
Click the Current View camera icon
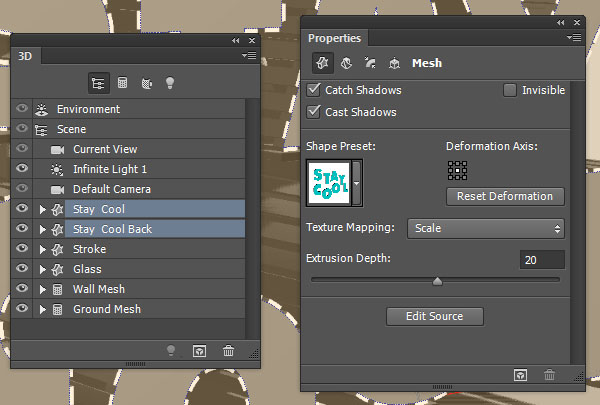click(57, 150)
